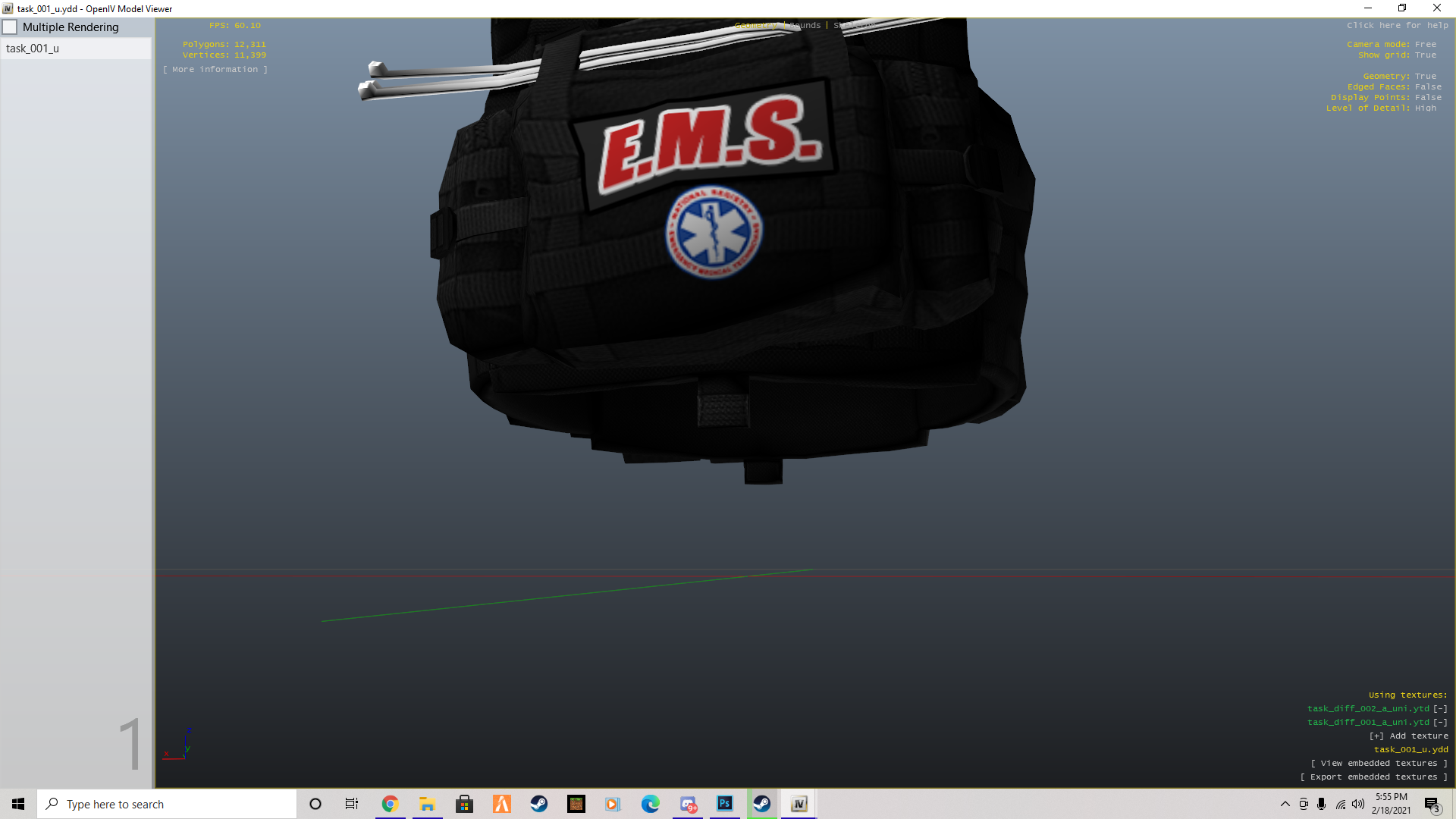Open the Click here for help link

[x=1397, y=25]
